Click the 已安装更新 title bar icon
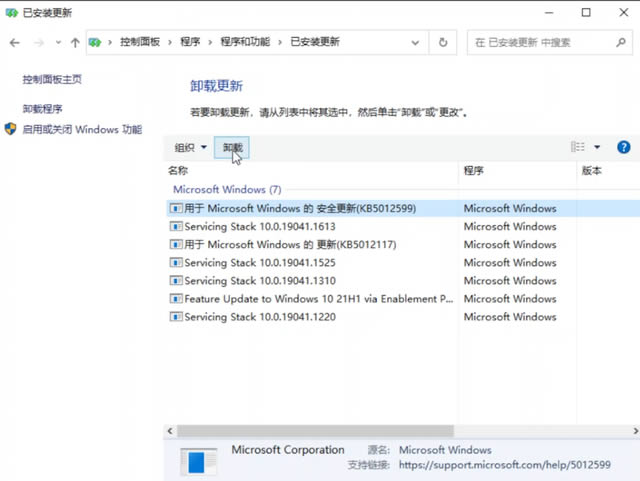This screenshot has height=481, width=640. pos(11,13)
